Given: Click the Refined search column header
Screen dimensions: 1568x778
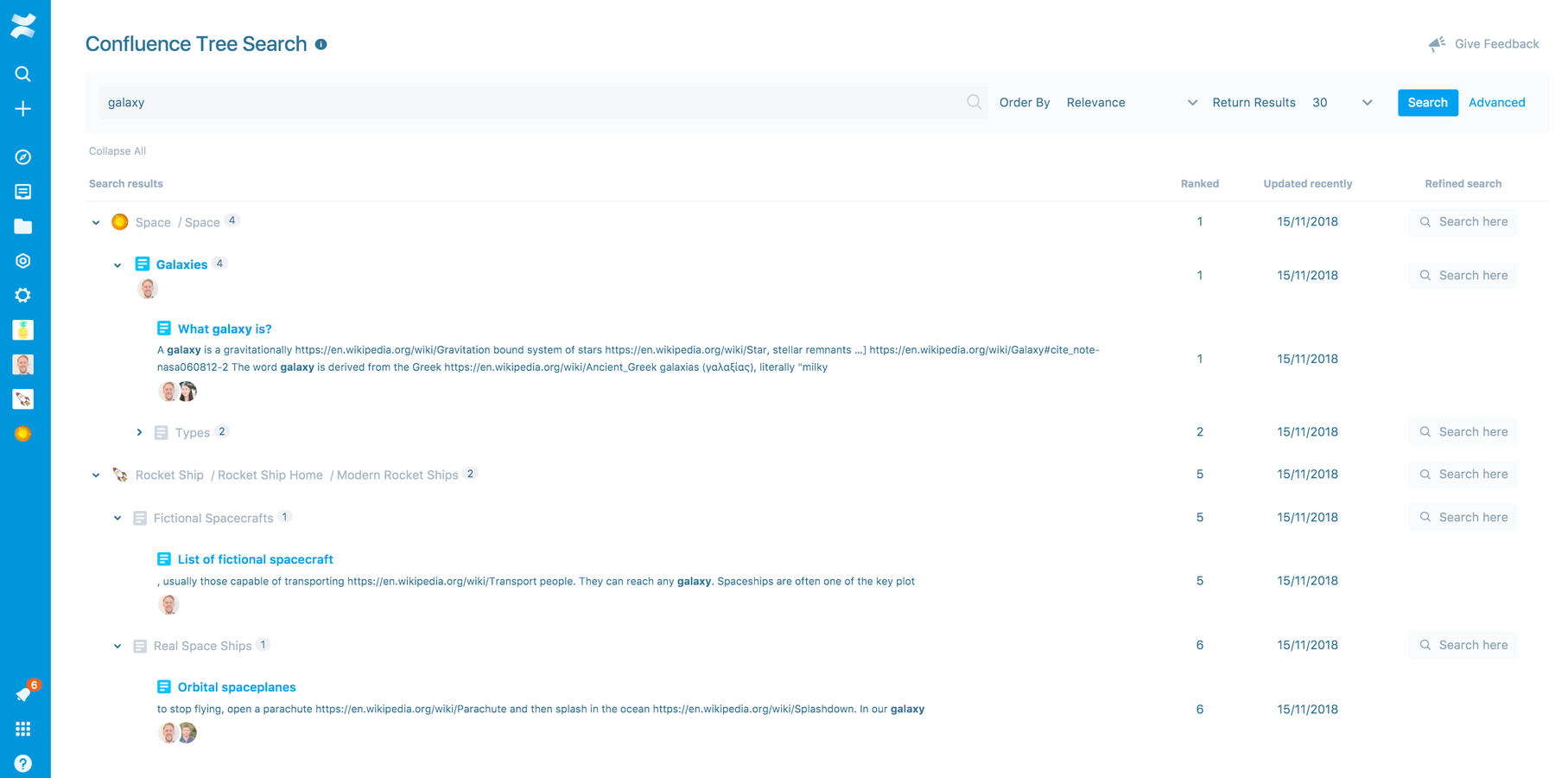Looking at the screenshot, I should (x=1463, y=184).
